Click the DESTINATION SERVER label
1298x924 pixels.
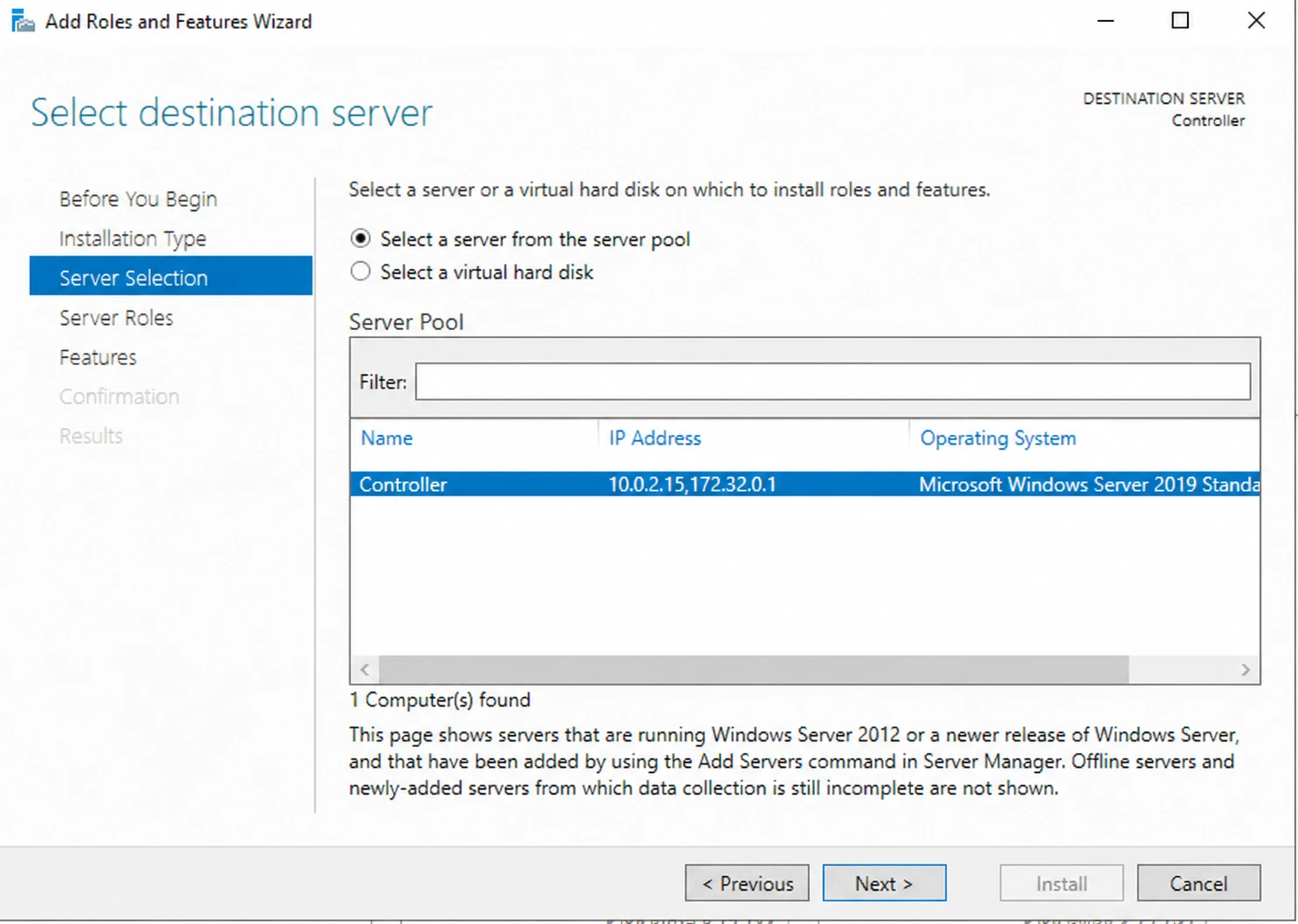tap(1163, 99)
